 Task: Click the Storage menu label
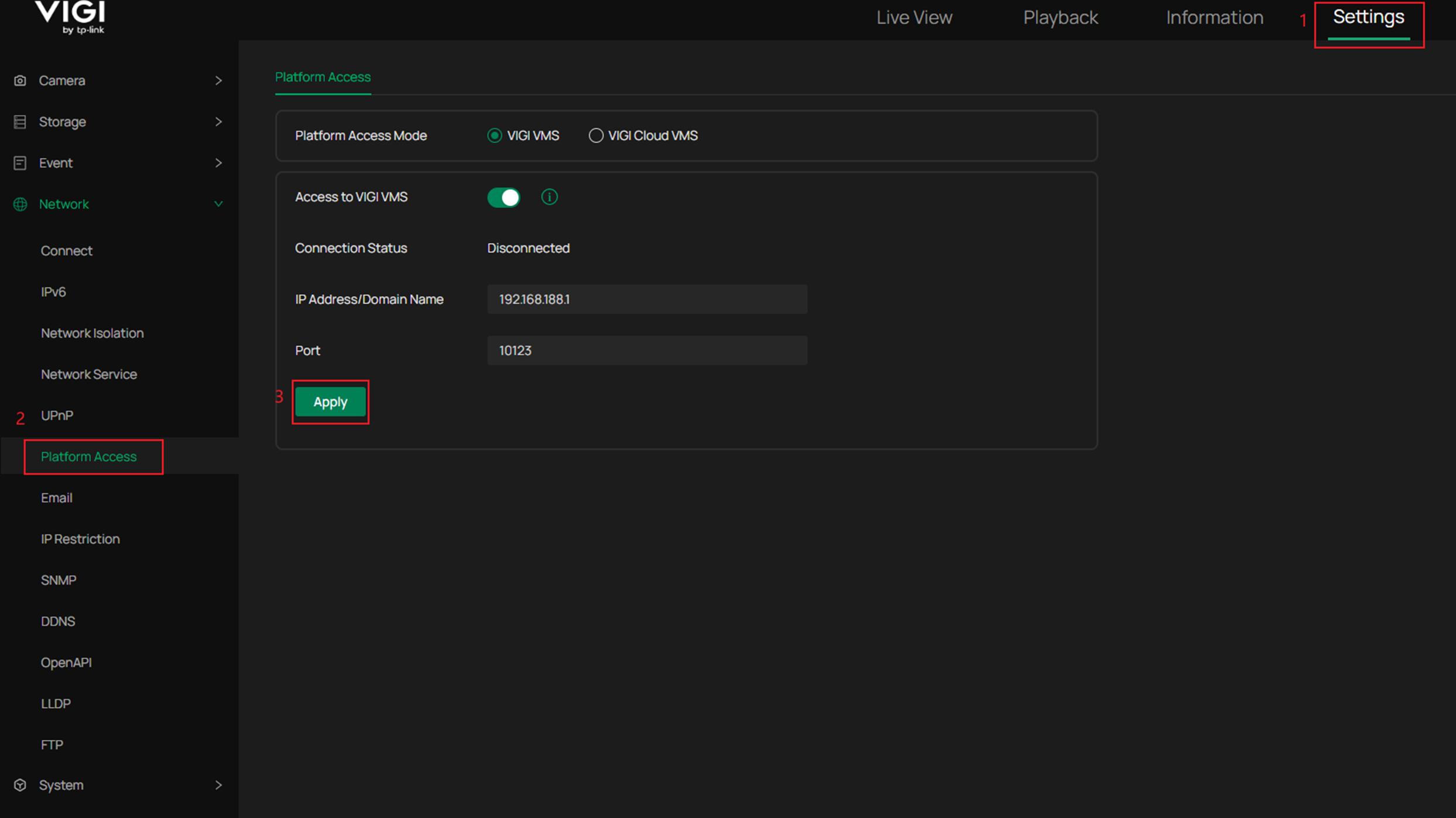click(x=63, y=122)
